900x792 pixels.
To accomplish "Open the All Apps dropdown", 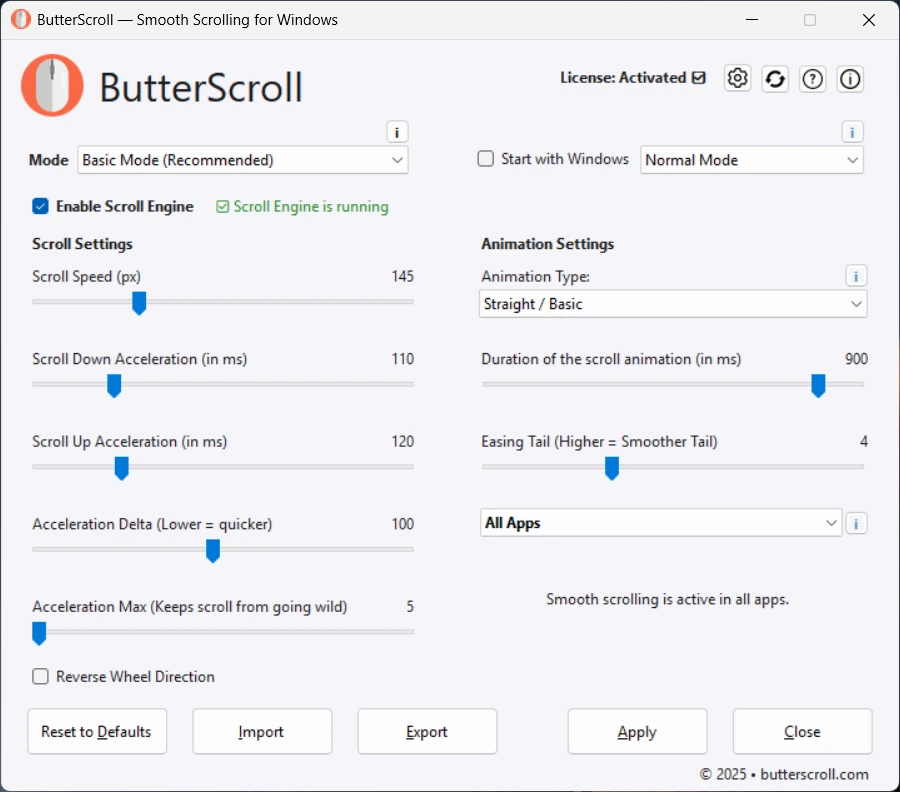I will coord(661,523).
